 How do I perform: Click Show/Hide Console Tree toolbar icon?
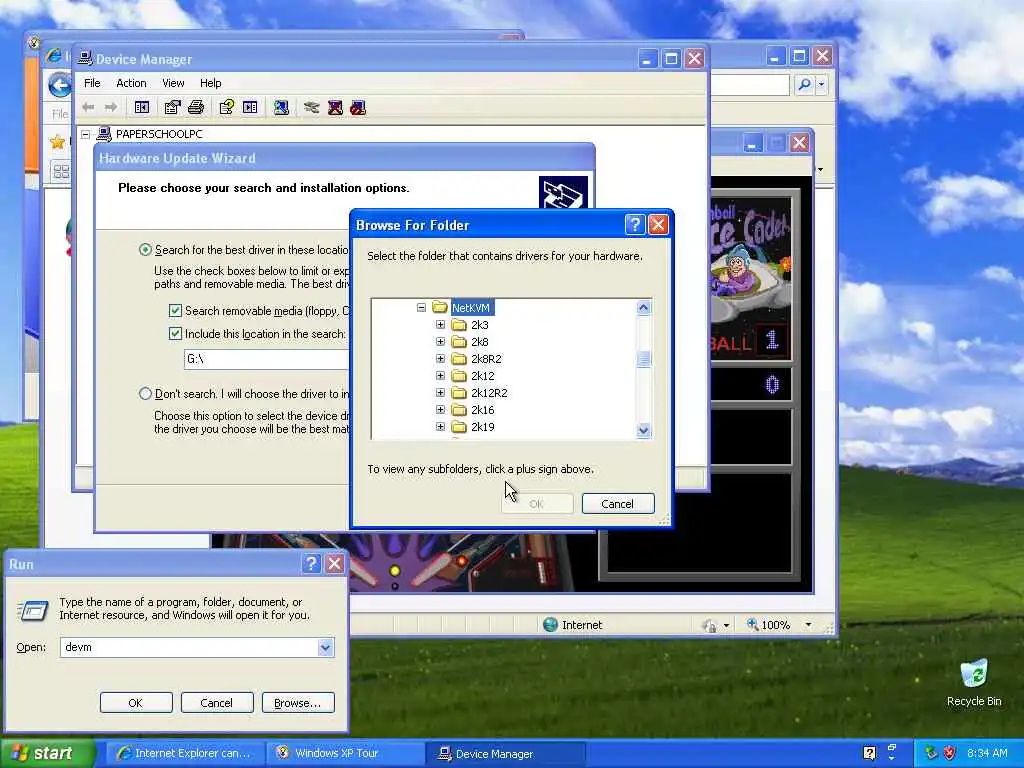[x=142, y=108]
